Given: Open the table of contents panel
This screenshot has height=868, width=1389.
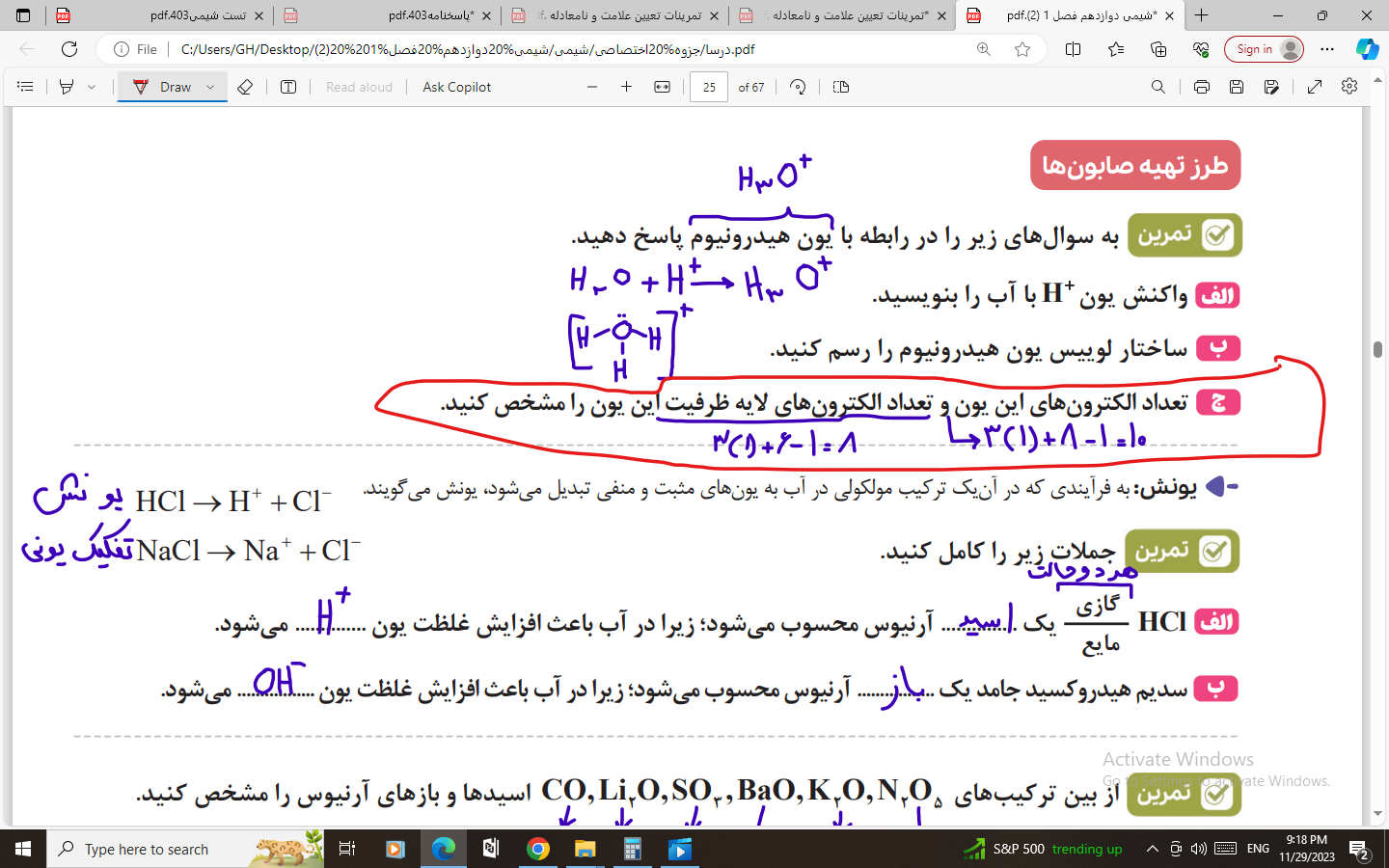Looking at the screenshot, I should (x=25, y=87).
